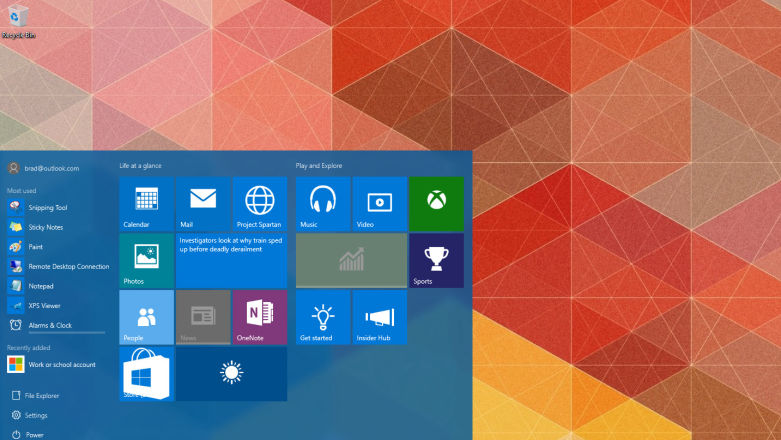Open File Explorer from Start menu
781x440 pixels.
tap(35, 395)
